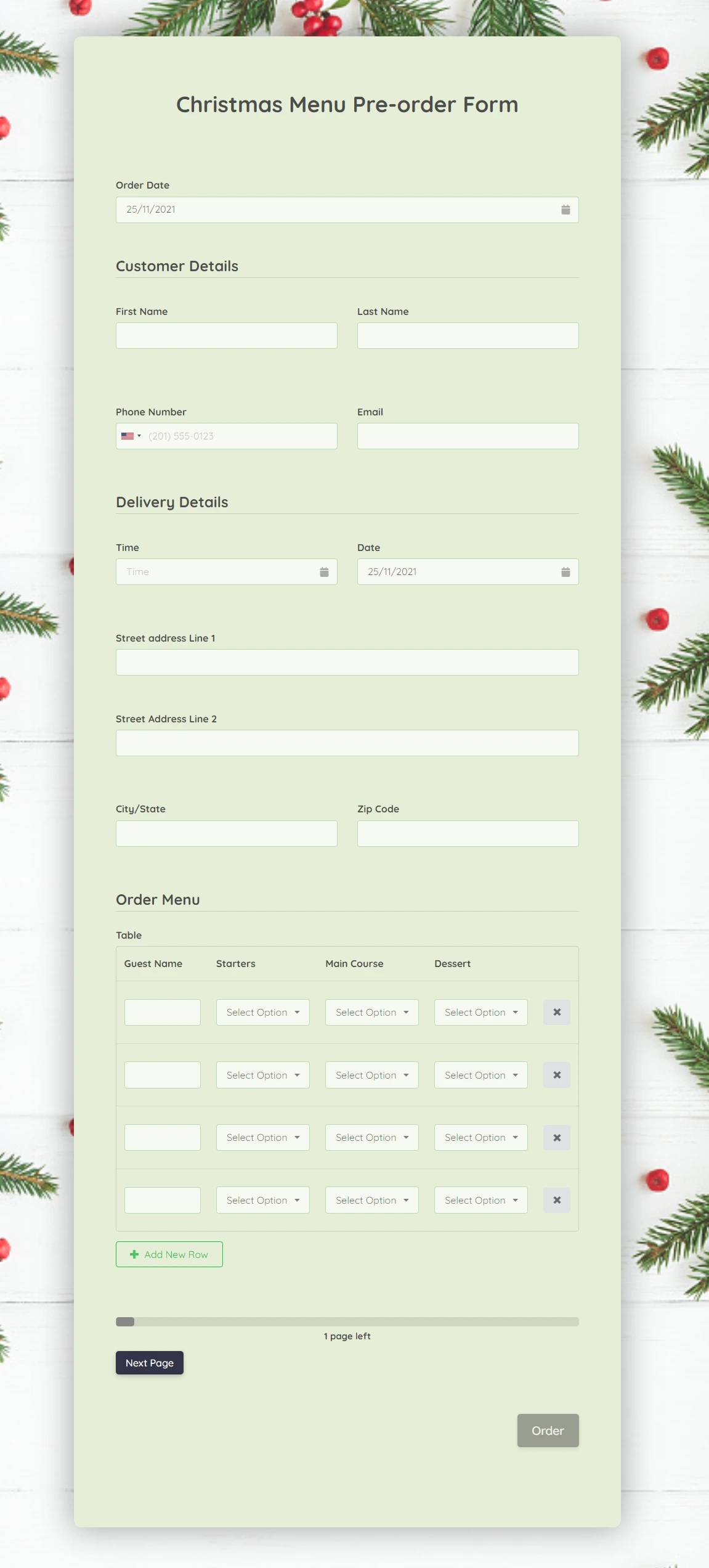
Task: Focus the Order Date field
Action: pyautogui.click(x=347, y=210)
